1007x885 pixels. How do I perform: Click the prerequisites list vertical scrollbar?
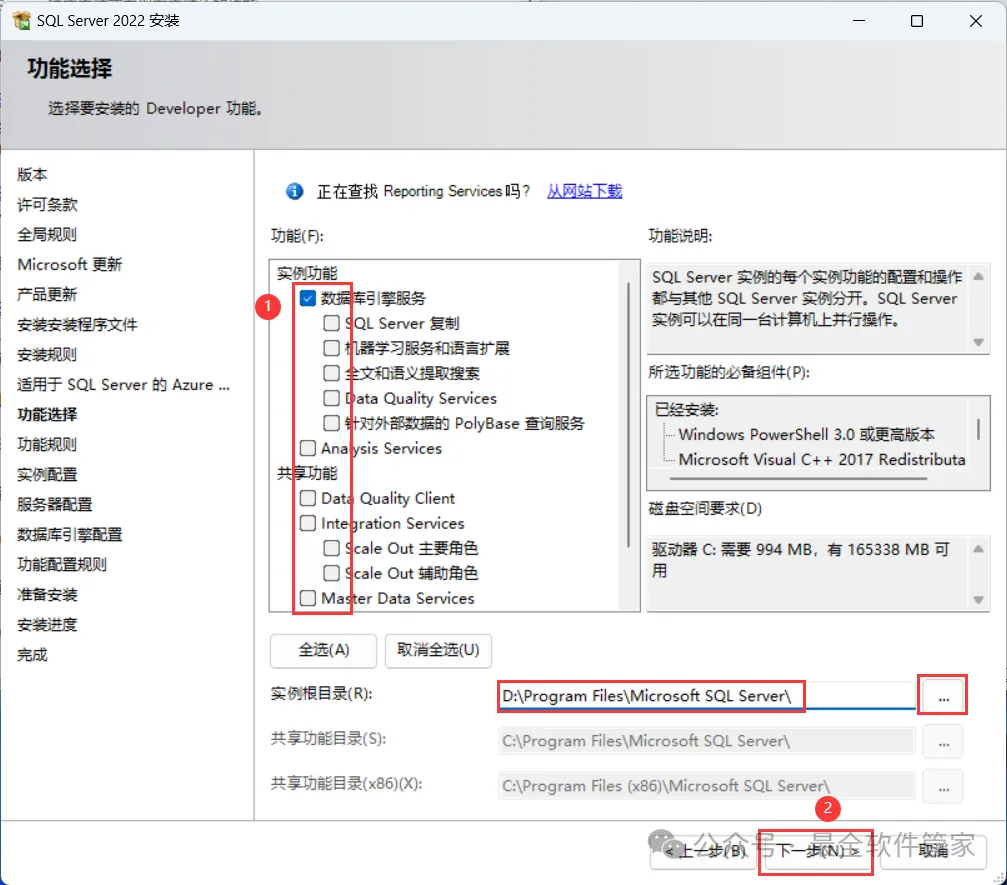pyautogui.click(x=978, y=429)
